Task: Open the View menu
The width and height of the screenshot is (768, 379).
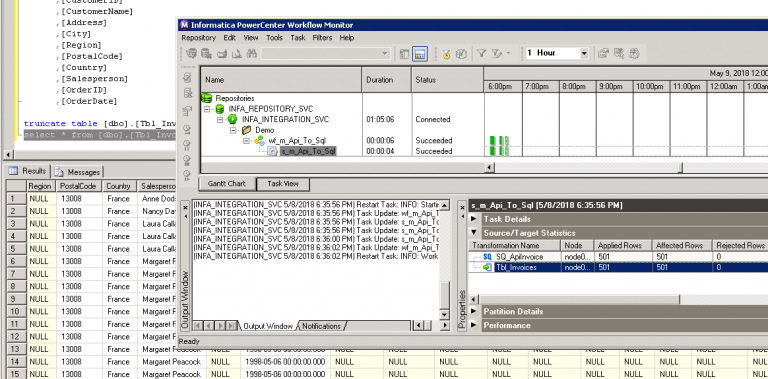Action: (x=251, y=38)
